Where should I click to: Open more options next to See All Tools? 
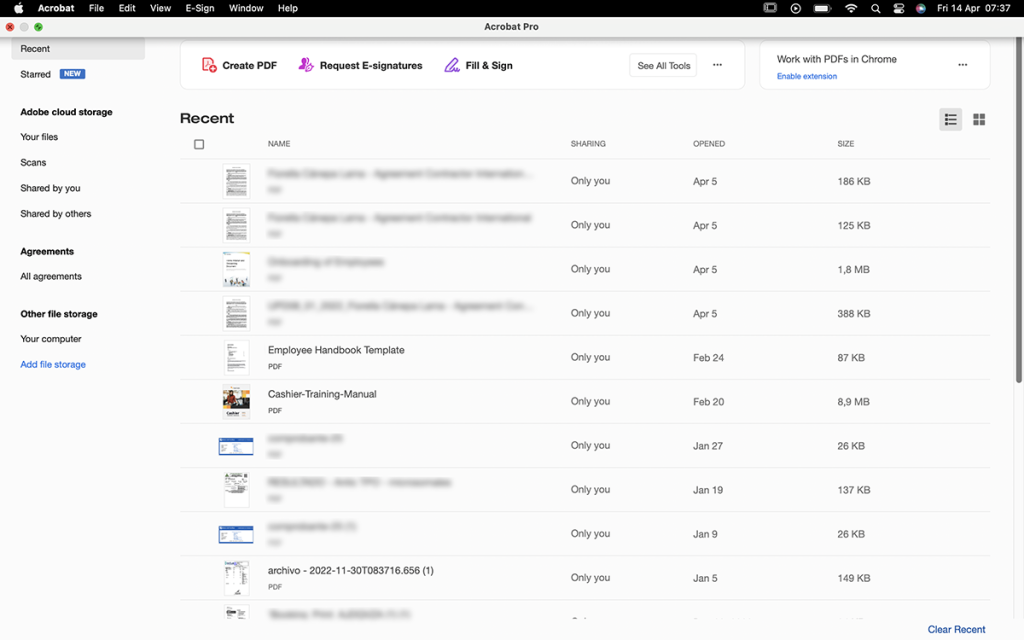click(717, 65)
